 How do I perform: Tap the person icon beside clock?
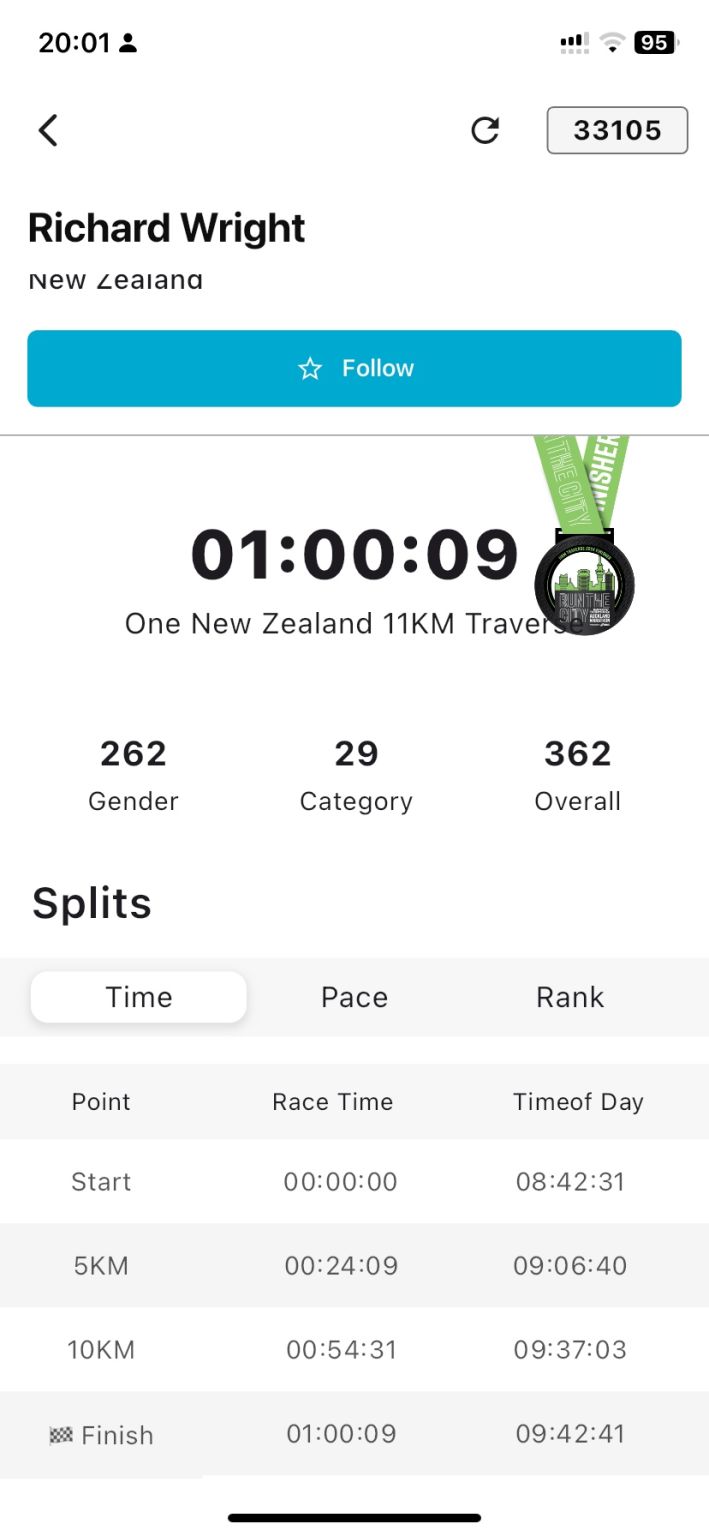click(128, 43)
